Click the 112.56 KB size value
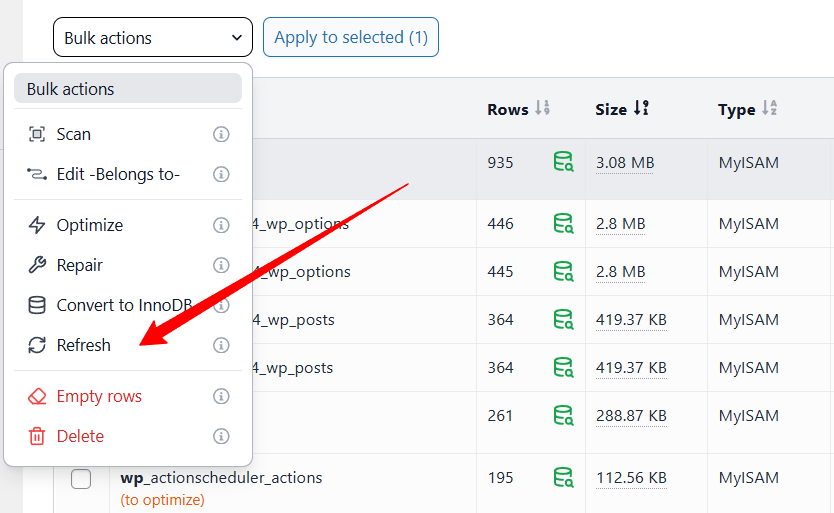Viewport: 834px width, 513px height. (x=631, y=477)
